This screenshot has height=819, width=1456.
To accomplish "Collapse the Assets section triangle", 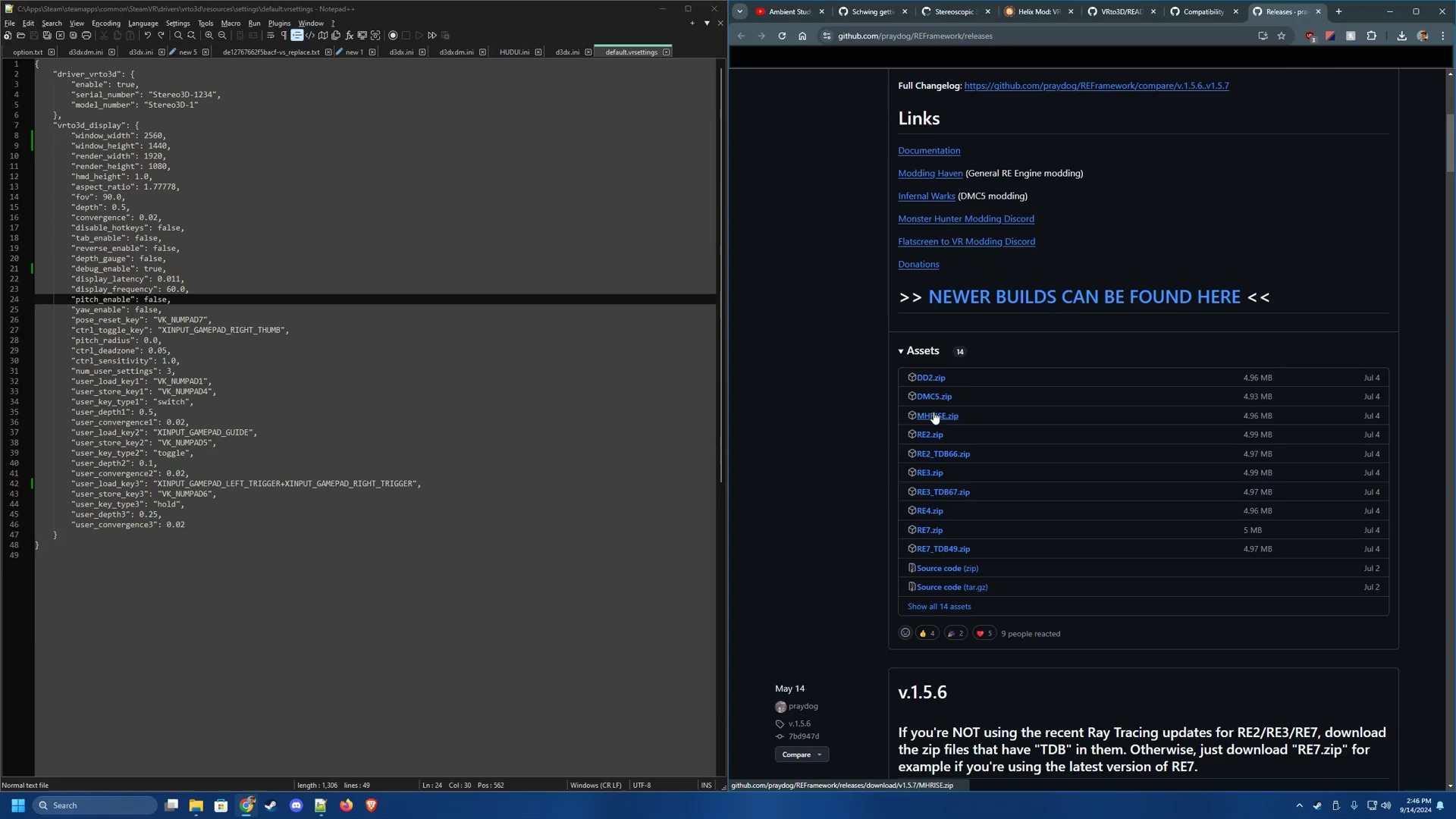I will [901, 352].
